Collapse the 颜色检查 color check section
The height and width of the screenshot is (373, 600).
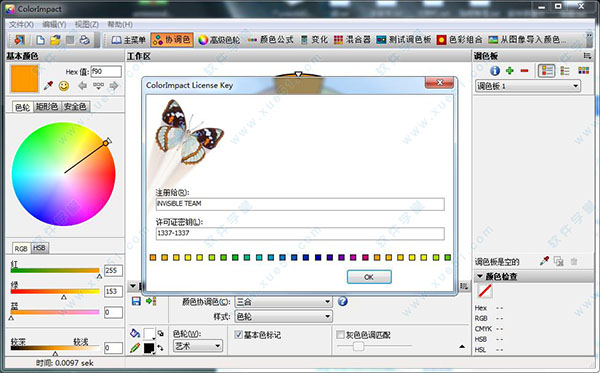tap(480, 276)
